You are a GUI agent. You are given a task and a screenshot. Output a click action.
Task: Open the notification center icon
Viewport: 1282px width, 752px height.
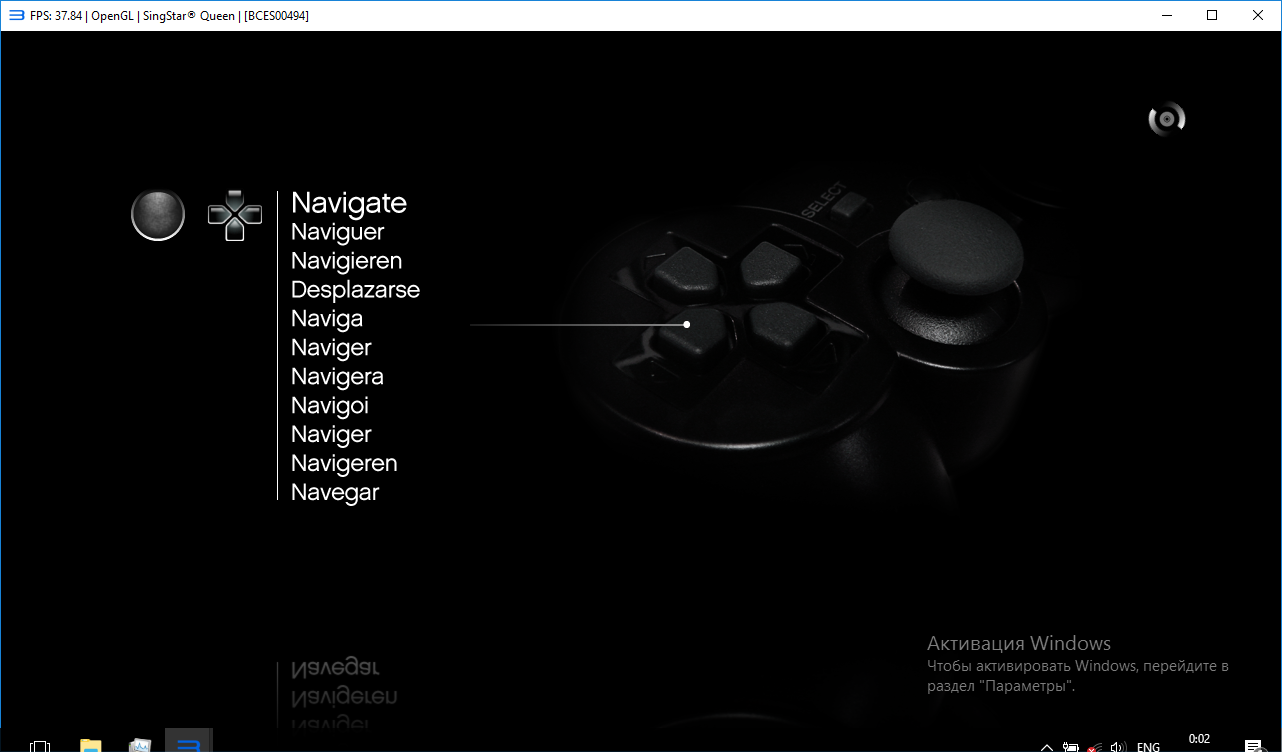[x=1252, y=746]
